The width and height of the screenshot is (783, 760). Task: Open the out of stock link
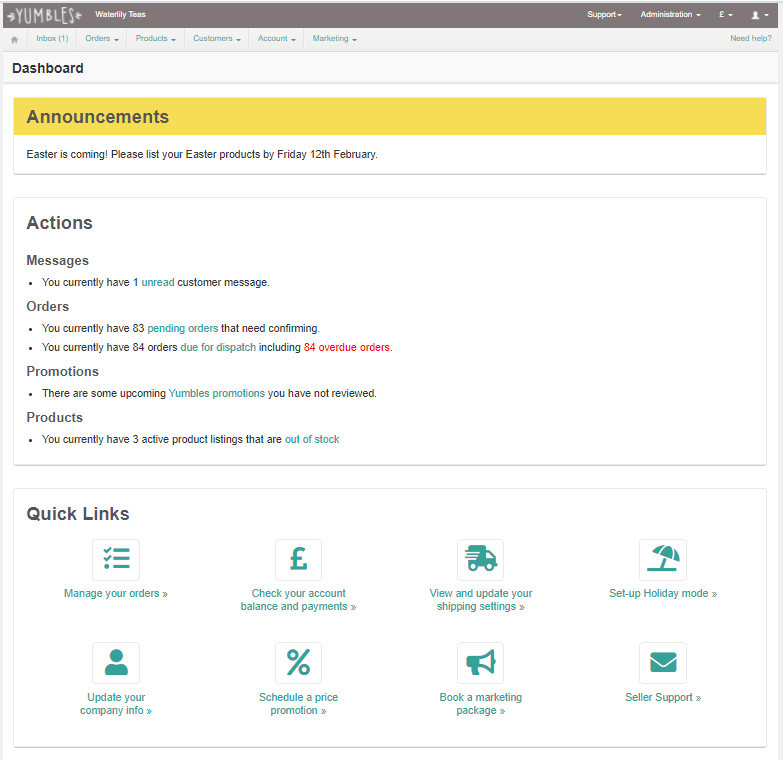[312, 439]
